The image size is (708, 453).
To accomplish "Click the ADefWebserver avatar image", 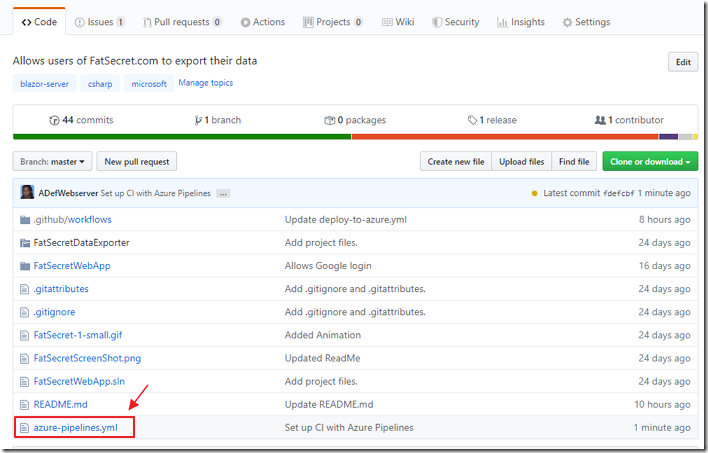I will pyautogui.click(x=27, y=192).
